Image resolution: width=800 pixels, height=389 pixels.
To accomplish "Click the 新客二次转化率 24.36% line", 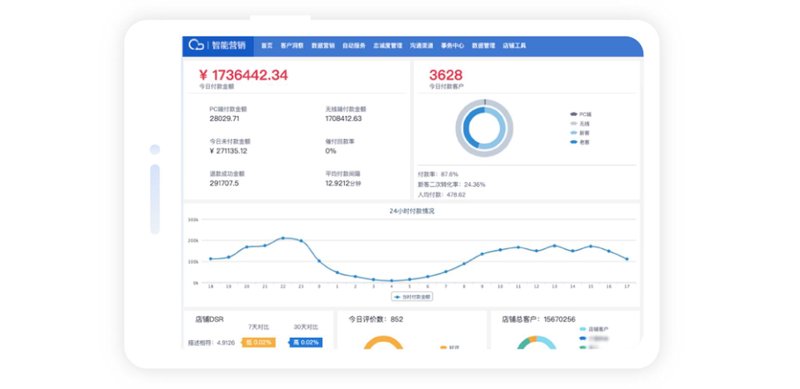I will [x=452, y=184].
